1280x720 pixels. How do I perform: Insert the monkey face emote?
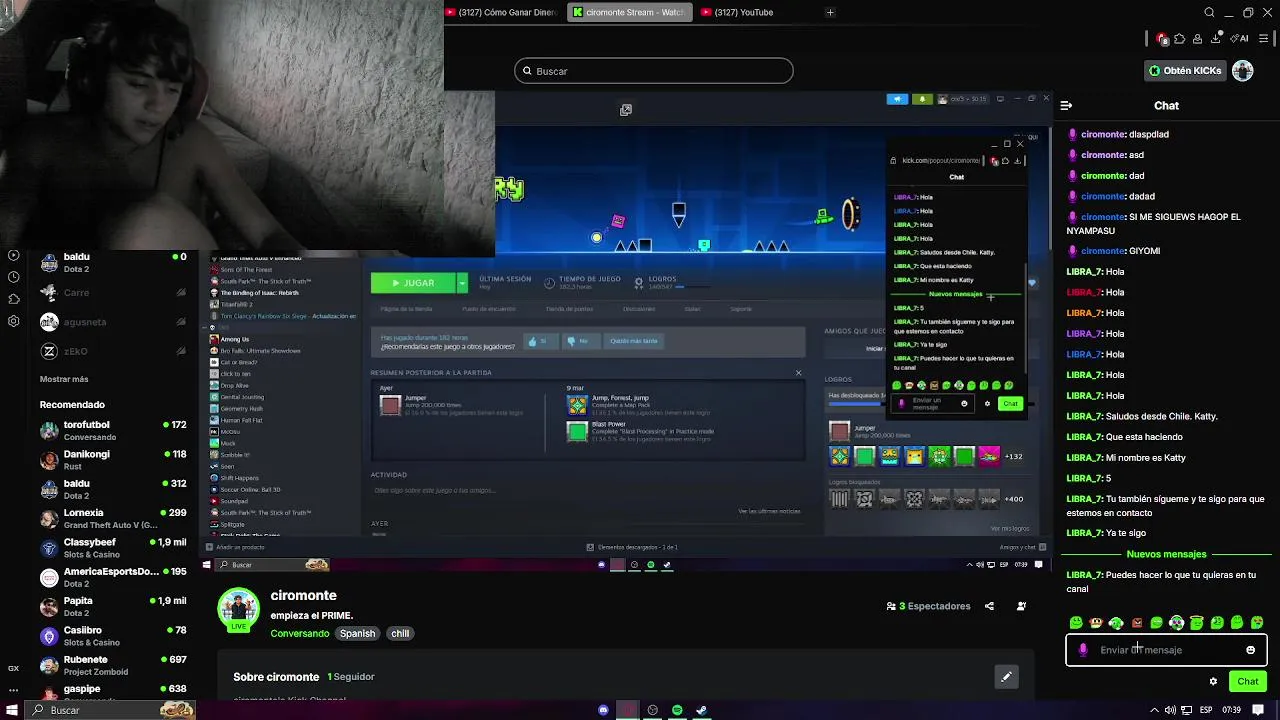coord(1096,623)
